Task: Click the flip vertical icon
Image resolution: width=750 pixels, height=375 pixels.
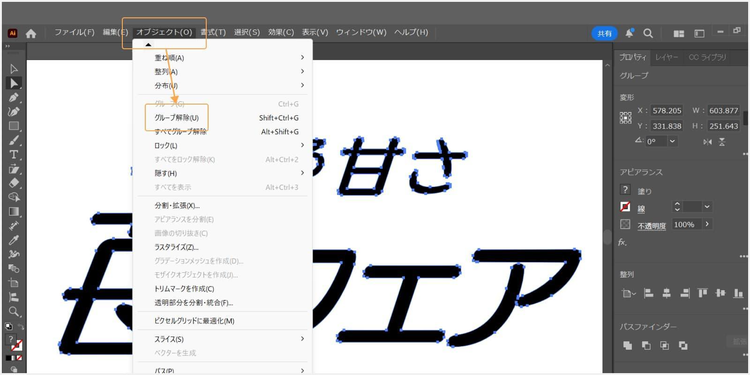Action: (722, 142)
